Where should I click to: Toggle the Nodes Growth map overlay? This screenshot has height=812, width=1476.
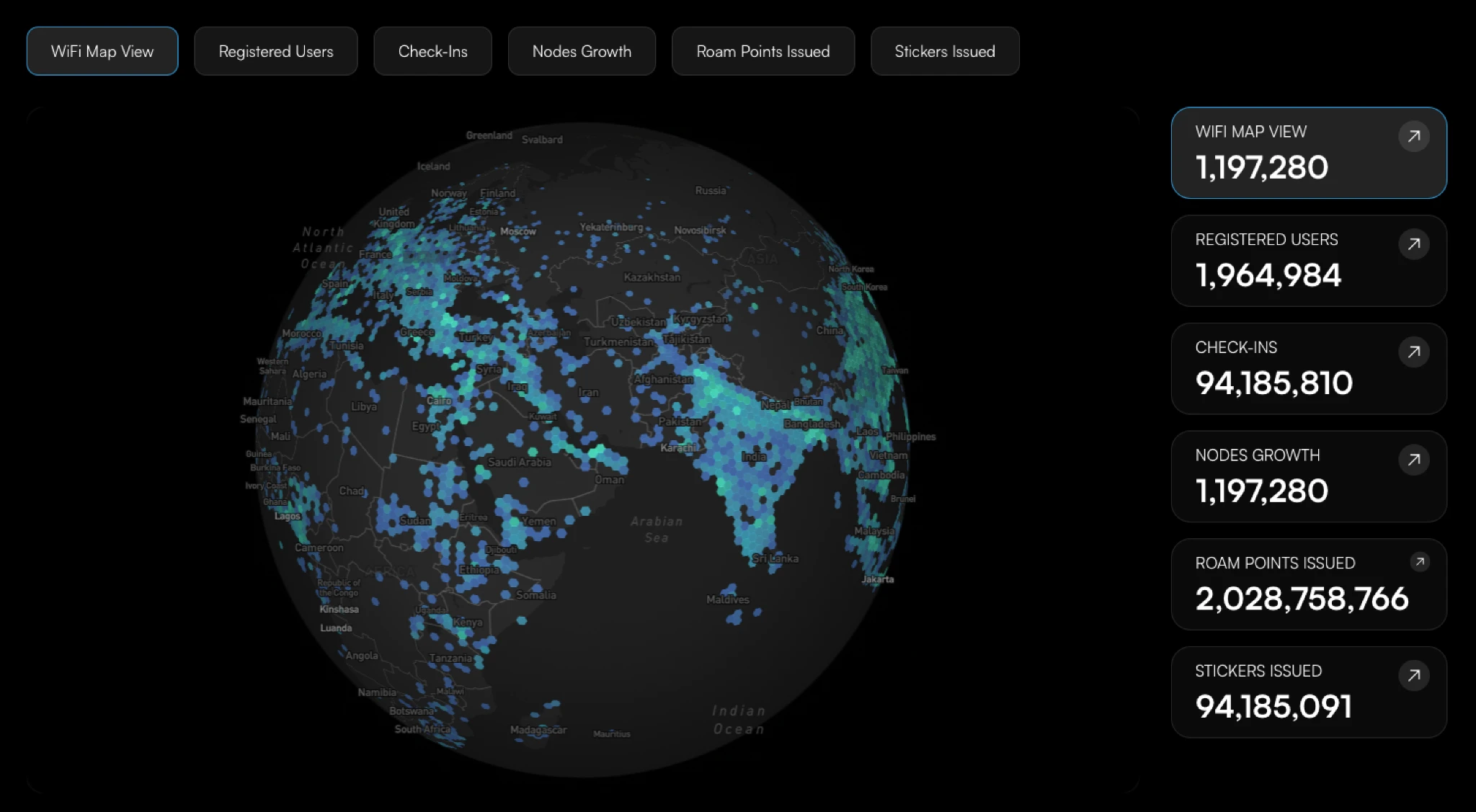click(582, 51)
